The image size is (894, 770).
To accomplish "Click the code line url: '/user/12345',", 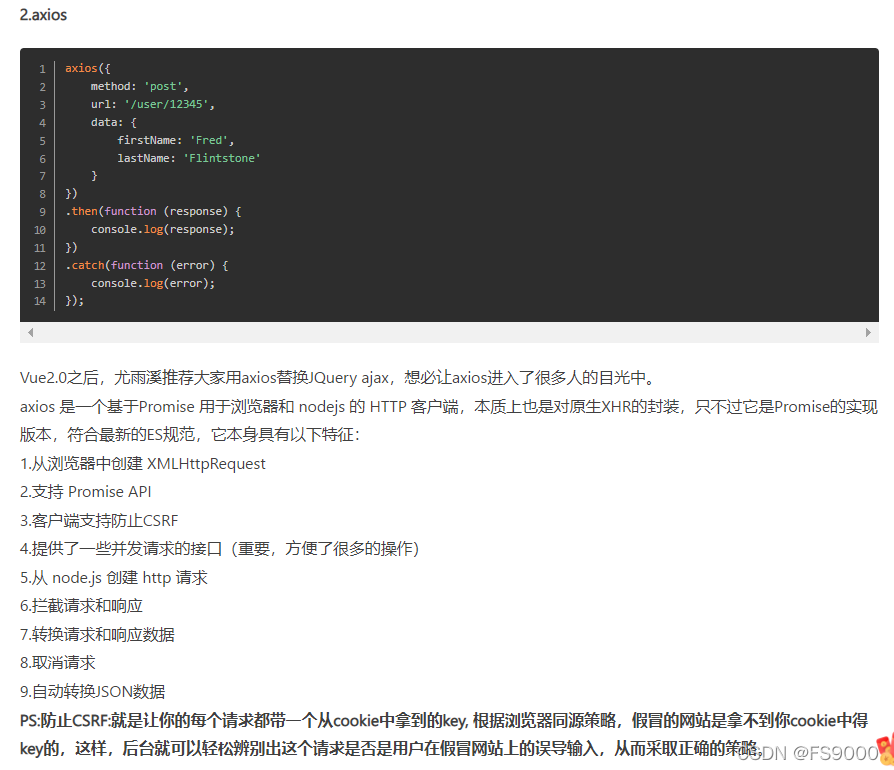I will [x=152, y=104].
